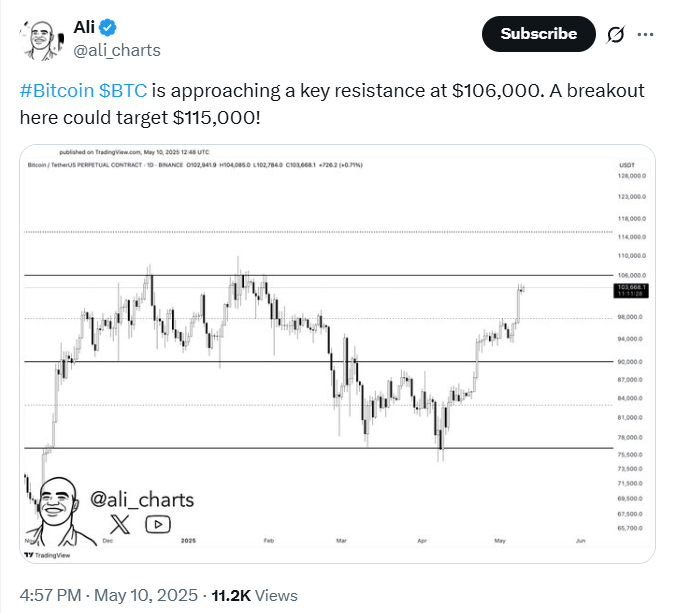Viewport: 673px width, 613px height.
Task: Click the TradingView logo on chart
Action: click(x=47, y=555)
